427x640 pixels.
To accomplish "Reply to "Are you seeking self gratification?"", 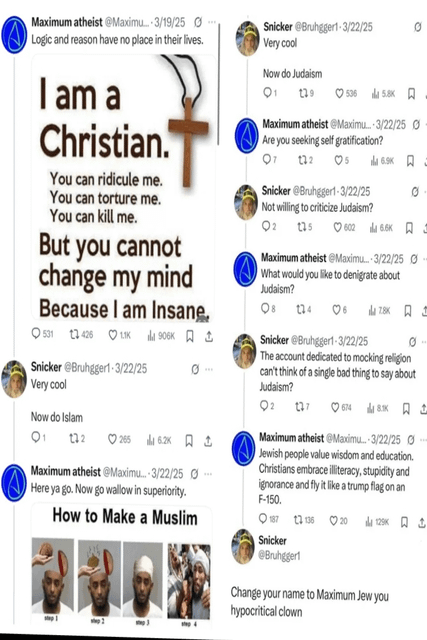I will (269, 159).
